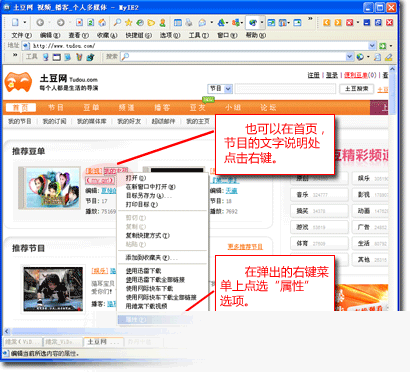Open Favorites via the star icon

129,22
